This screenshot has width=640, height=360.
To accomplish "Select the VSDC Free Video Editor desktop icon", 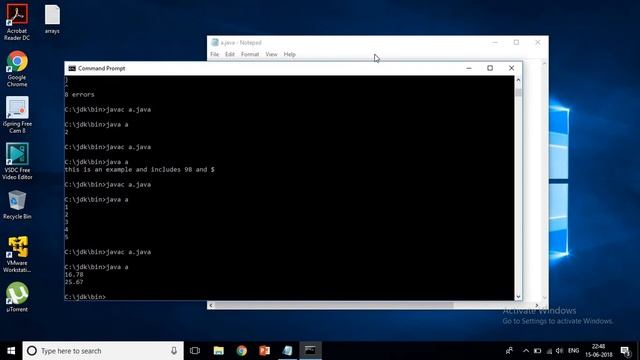I will point(17,161).
